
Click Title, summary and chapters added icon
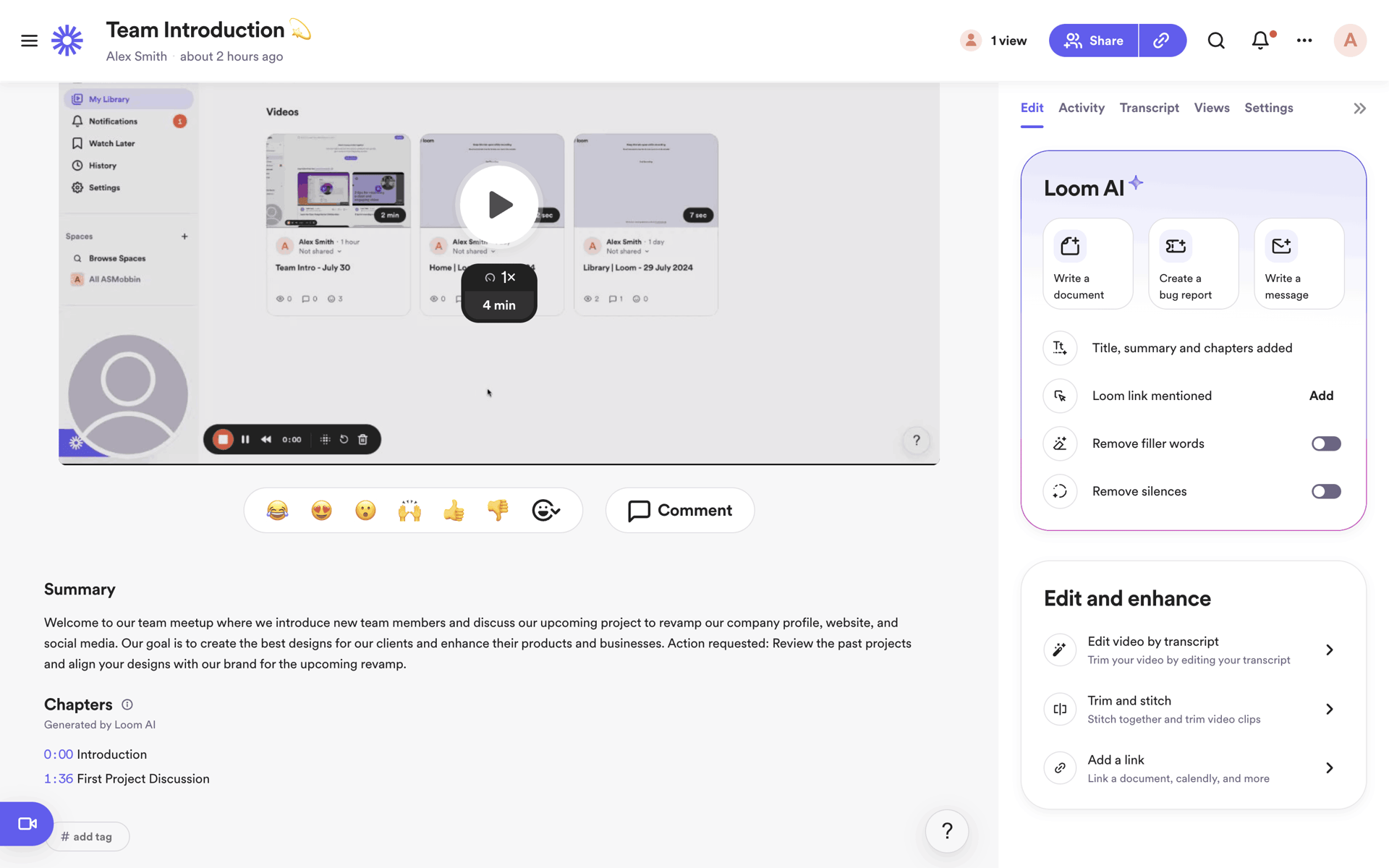[x=1060, y=348]
